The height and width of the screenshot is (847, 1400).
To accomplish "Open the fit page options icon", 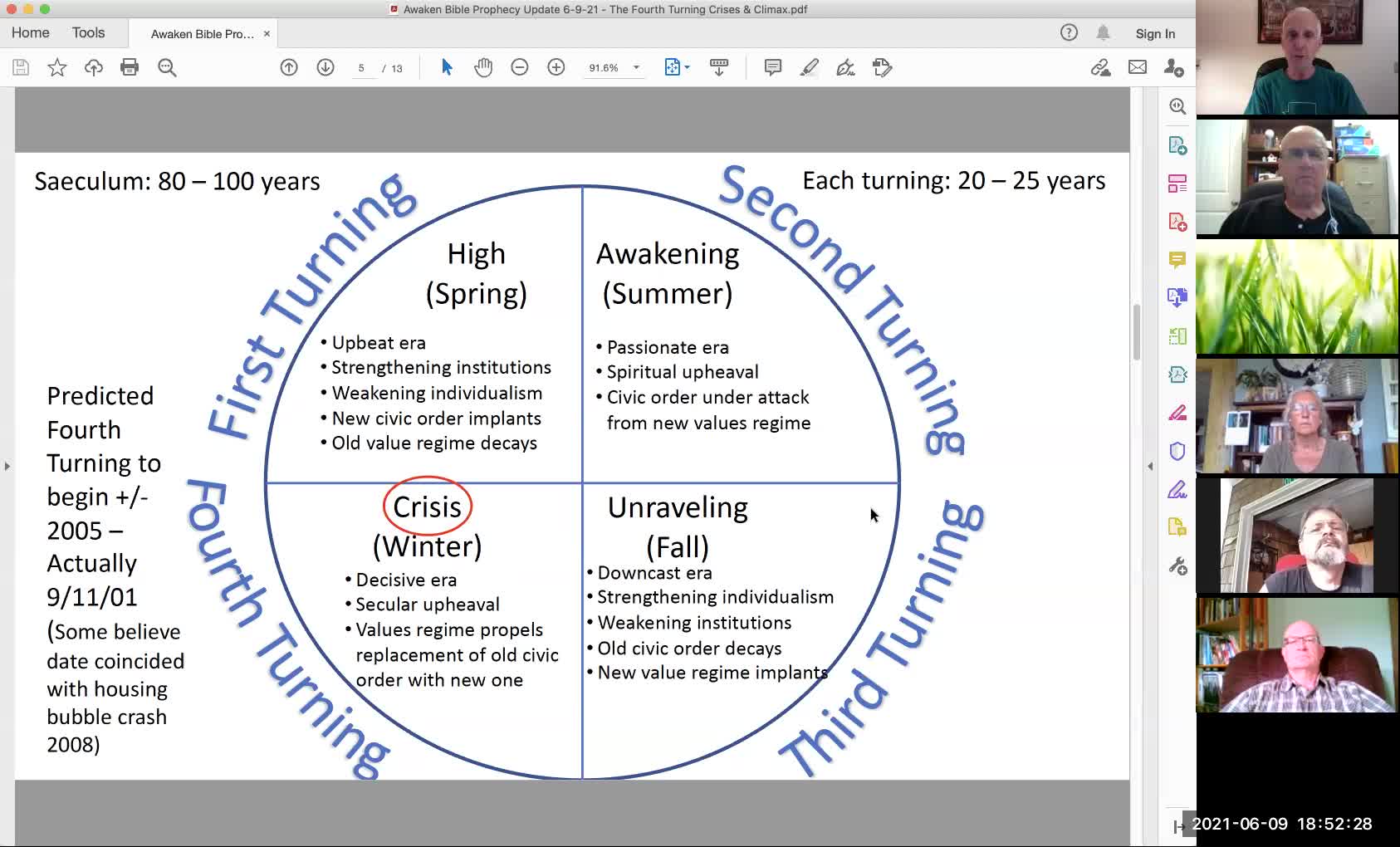I will [677, 67].
